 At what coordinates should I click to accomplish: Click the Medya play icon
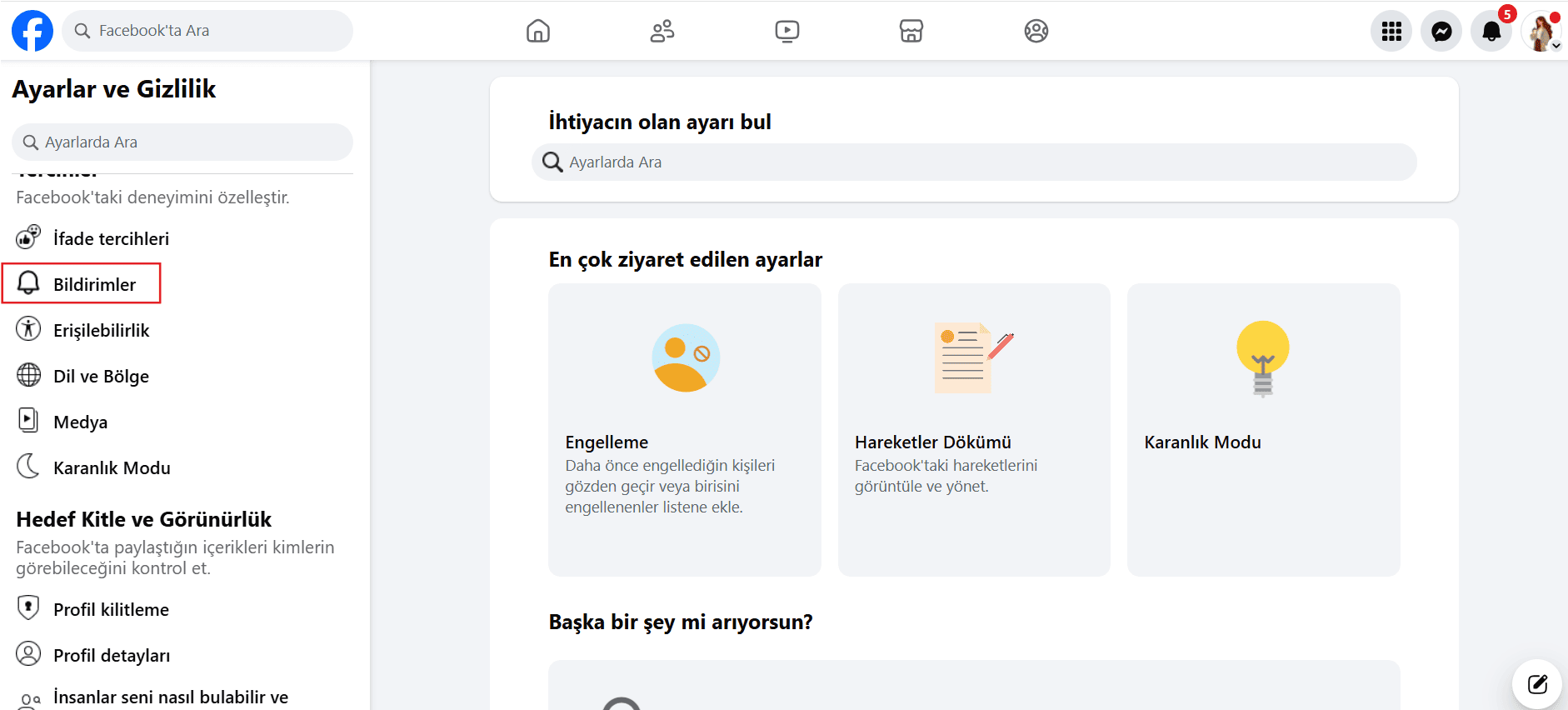28,420
